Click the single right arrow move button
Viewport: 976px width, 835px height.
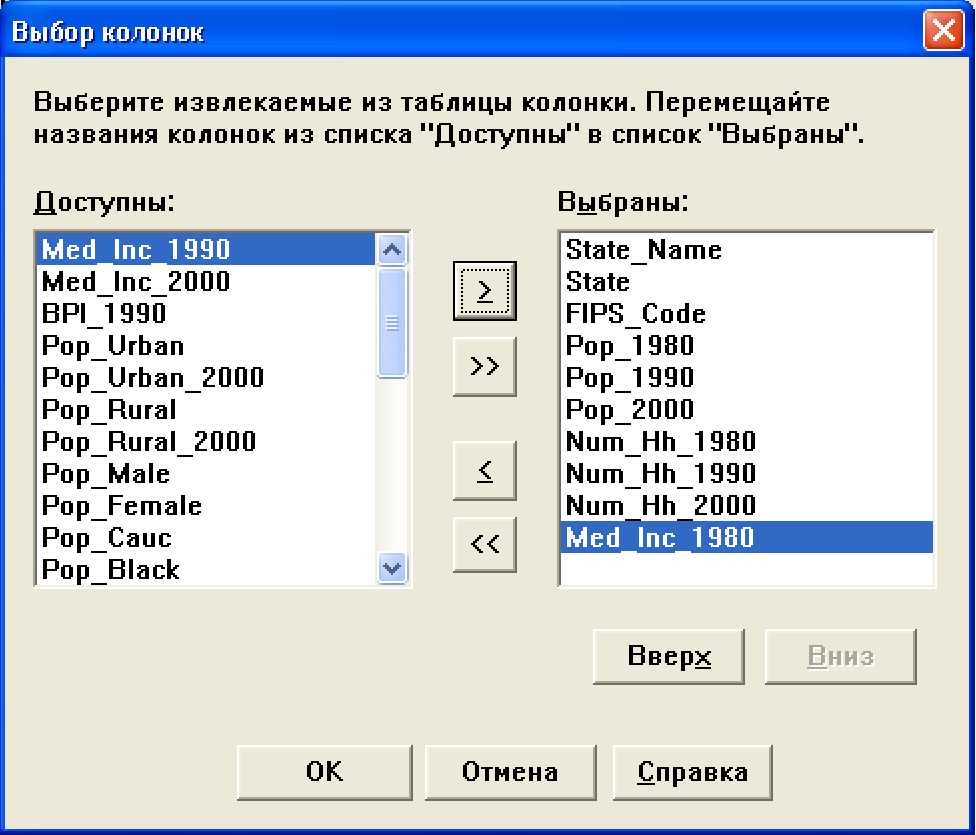[x=485, y=291]
